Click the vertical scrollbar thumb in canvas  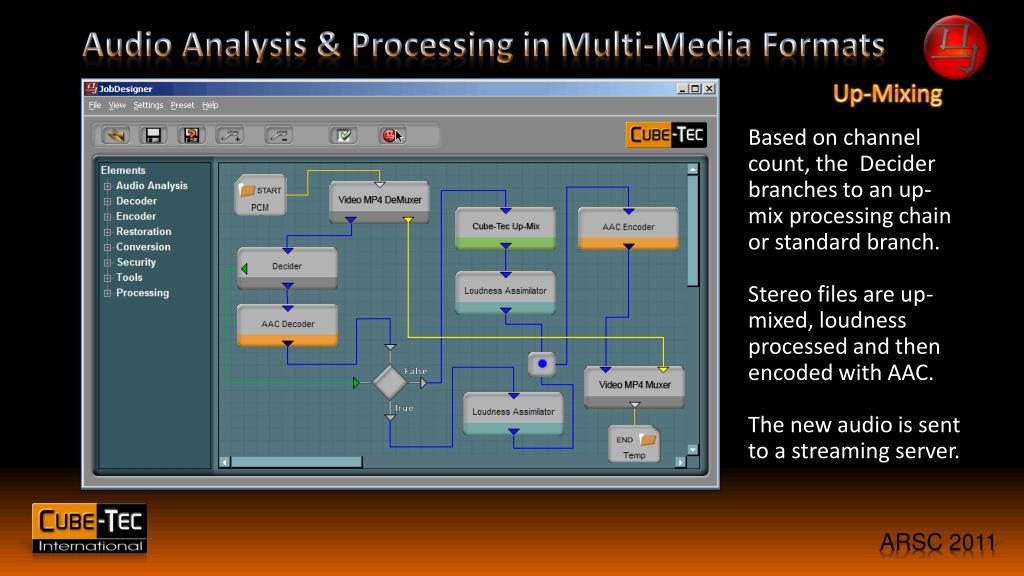pos(693,230)
